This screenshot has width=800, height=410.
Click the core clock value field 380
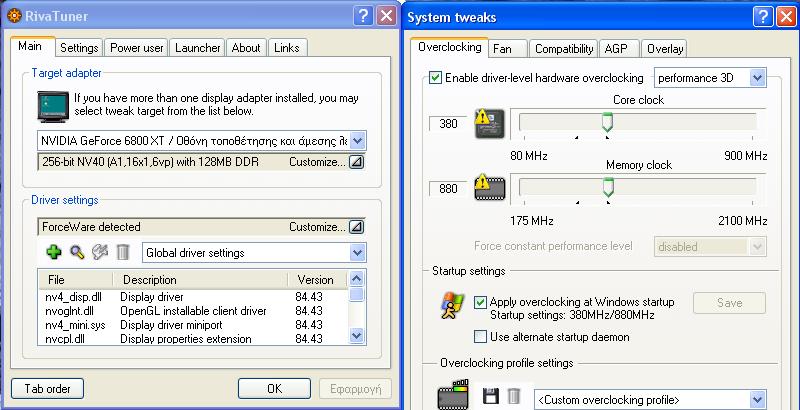(448, 123)
